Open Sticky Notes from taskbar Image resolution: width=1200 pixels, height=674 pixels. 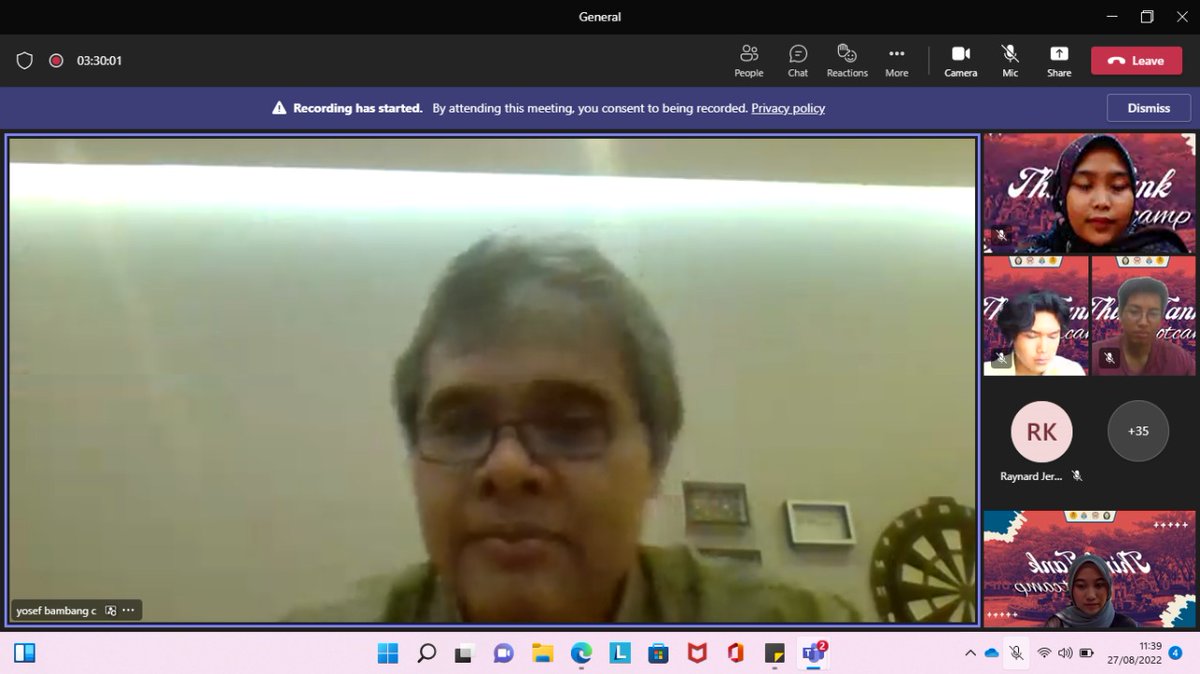(774, 653)
